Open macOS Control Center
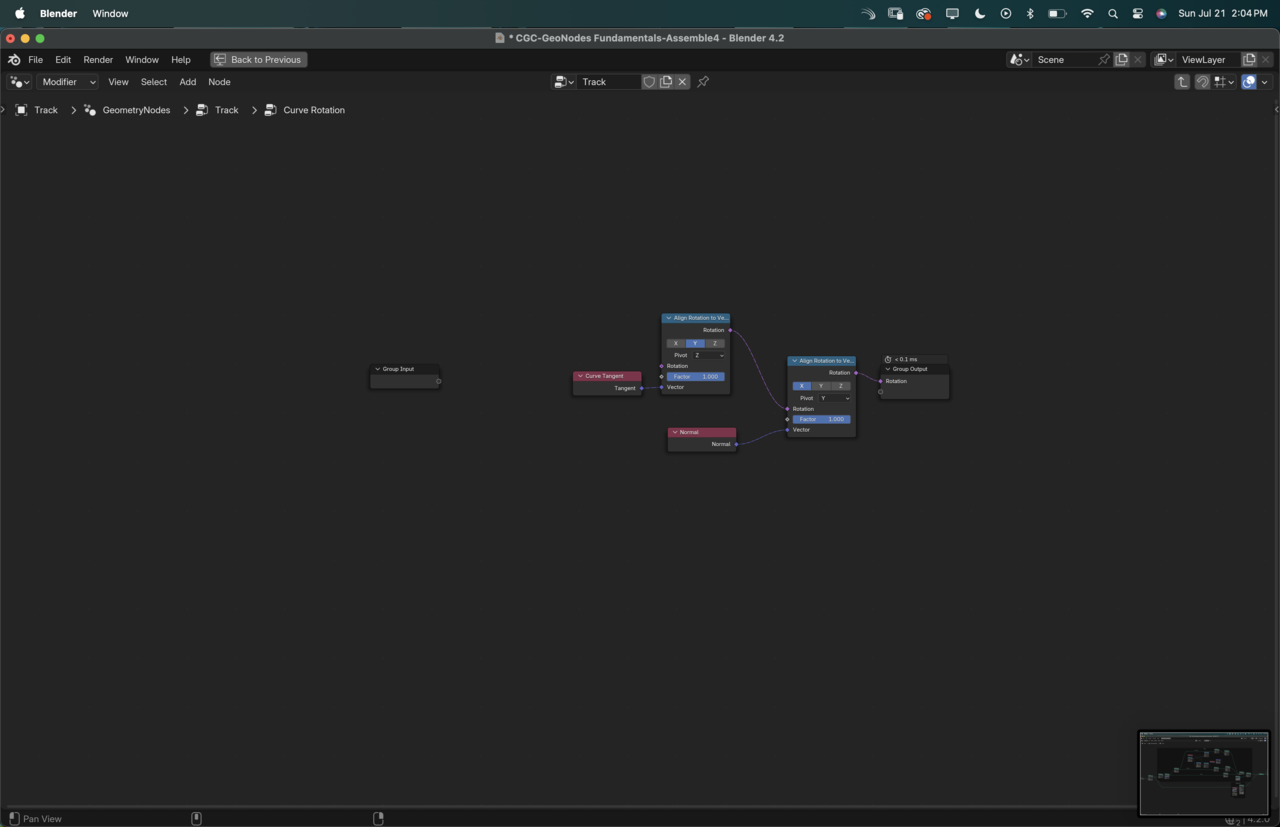The height and width of the screenshot is (827, 1280). point(1138,14)
